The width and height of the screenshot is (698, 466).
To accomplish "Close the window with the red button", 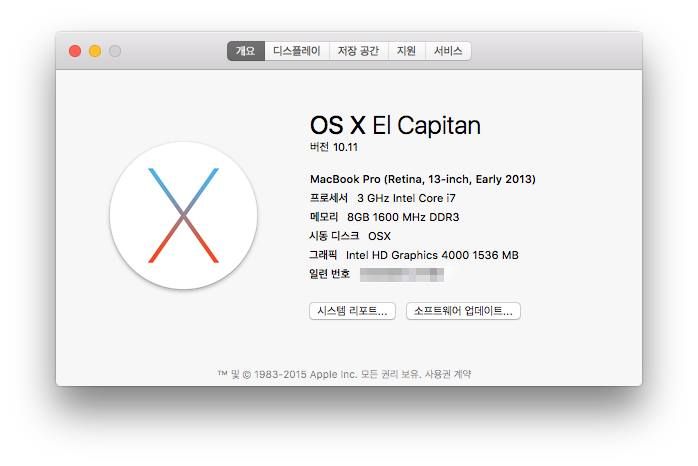I will 75,51.
